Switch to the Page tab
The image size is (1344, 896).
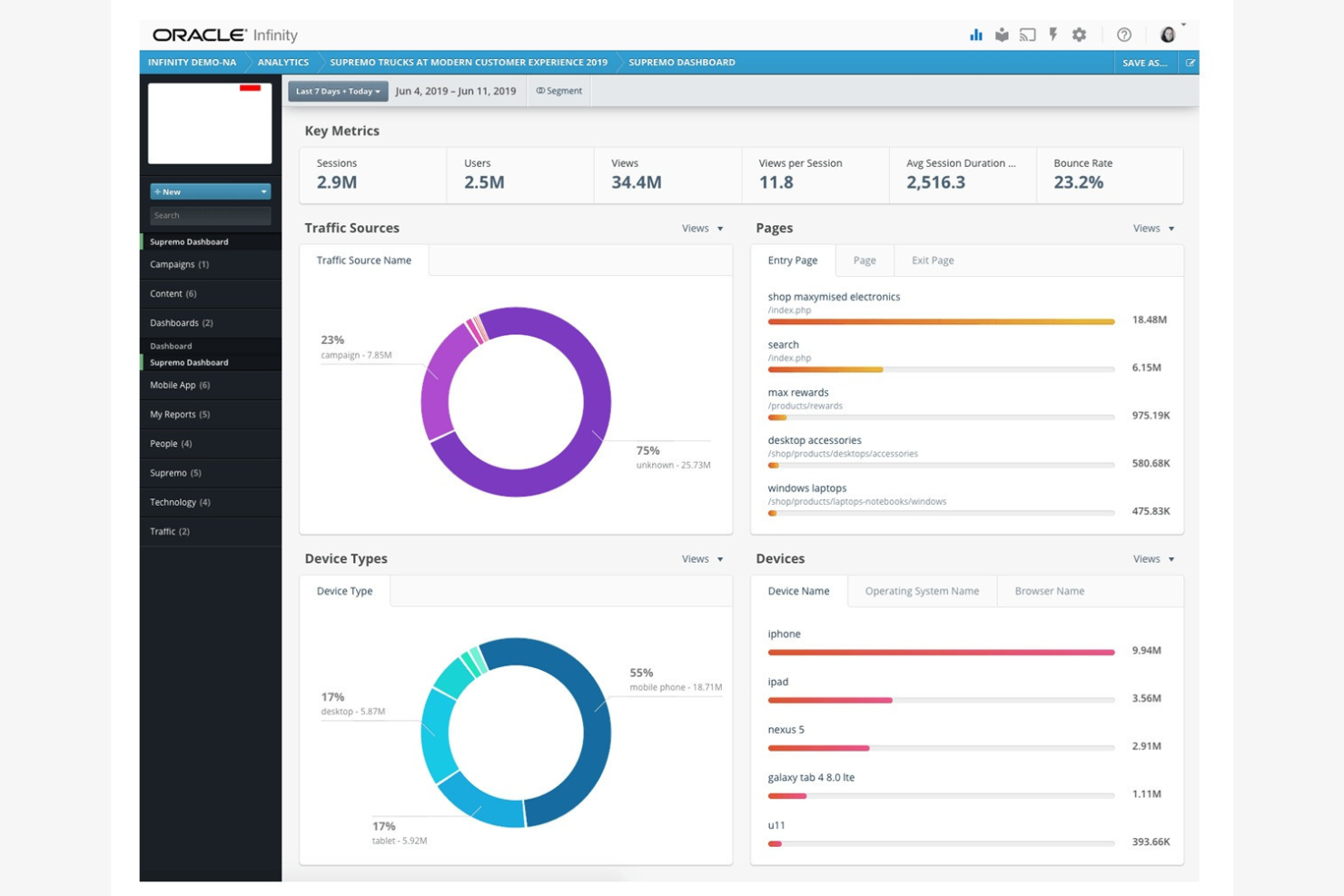click(x=865, y=261)
